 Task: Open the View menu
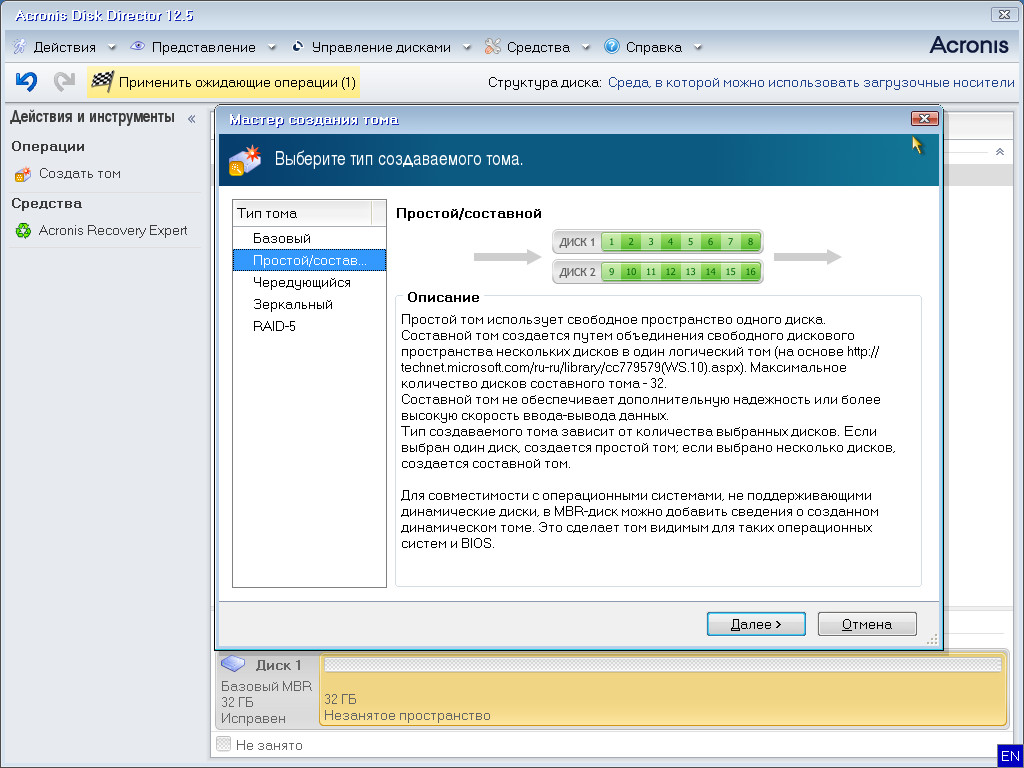(x=203, y=47)
